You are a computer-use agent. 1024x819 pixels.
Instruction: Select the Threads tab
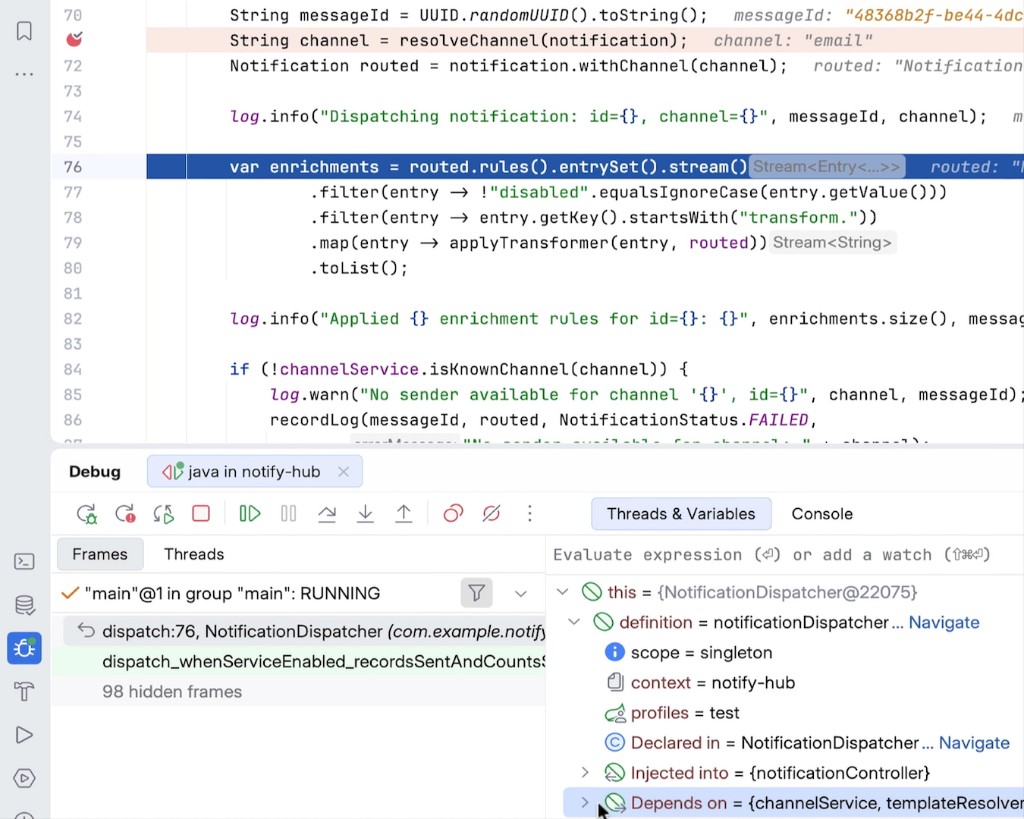pos(194,554)
